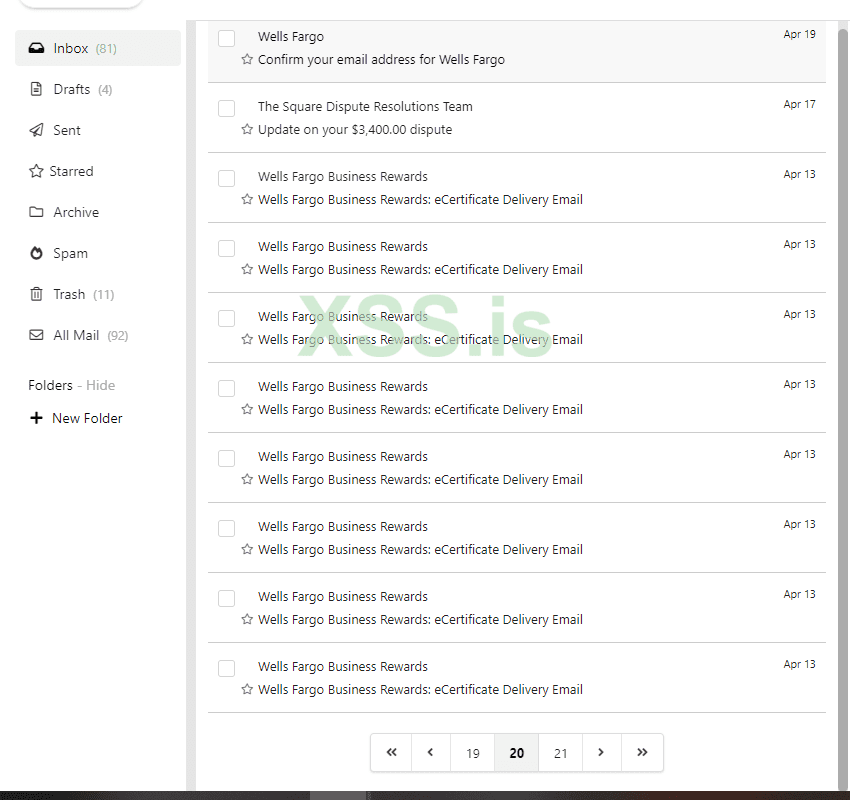Click the Apr 19 date label
The width and height of the screenshot is (850, 800).
pyautogui.click(x=799, y=34)
